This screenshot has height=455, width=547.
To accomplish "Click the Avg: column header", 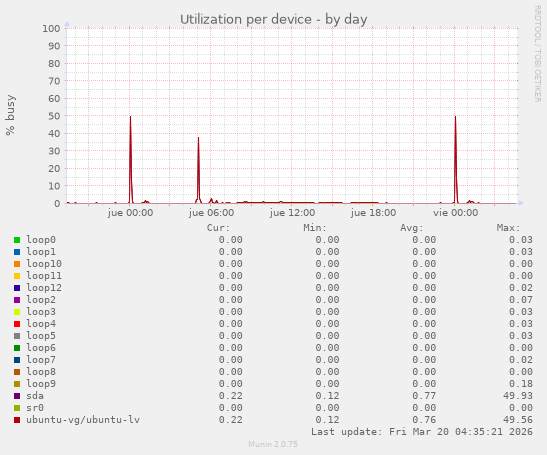I will coord(412,228).
